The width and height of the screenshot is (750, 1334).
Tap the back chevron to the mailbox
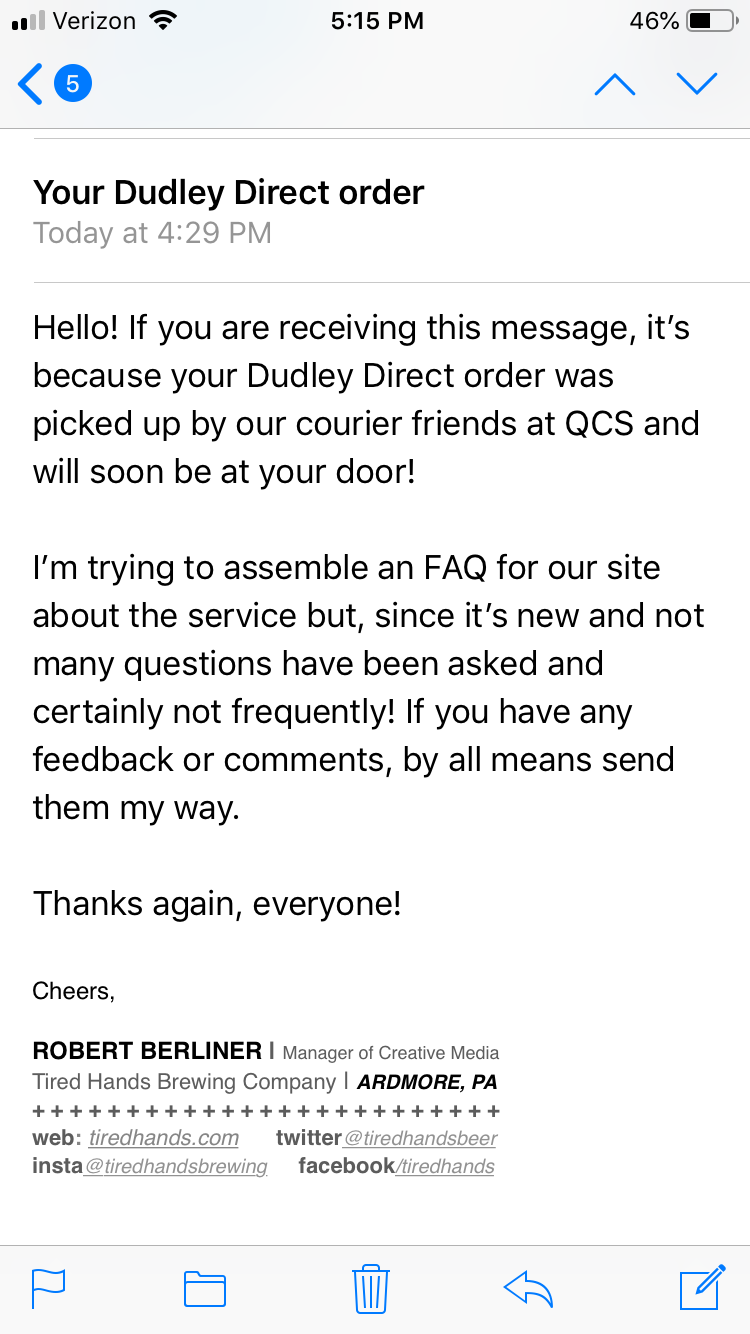point(30,84)
